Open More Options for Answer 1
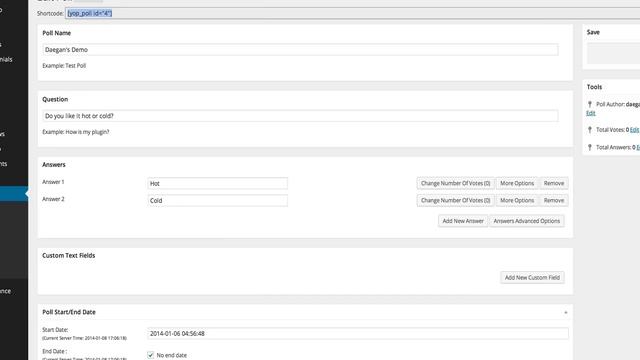 [517, 183]
